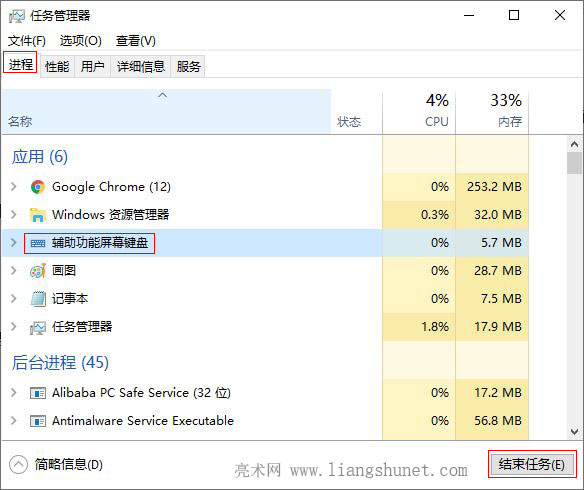Click the Windows 资源管理器 folder icon
This screenshot has height=490, width=584.
tap(38, 215)
